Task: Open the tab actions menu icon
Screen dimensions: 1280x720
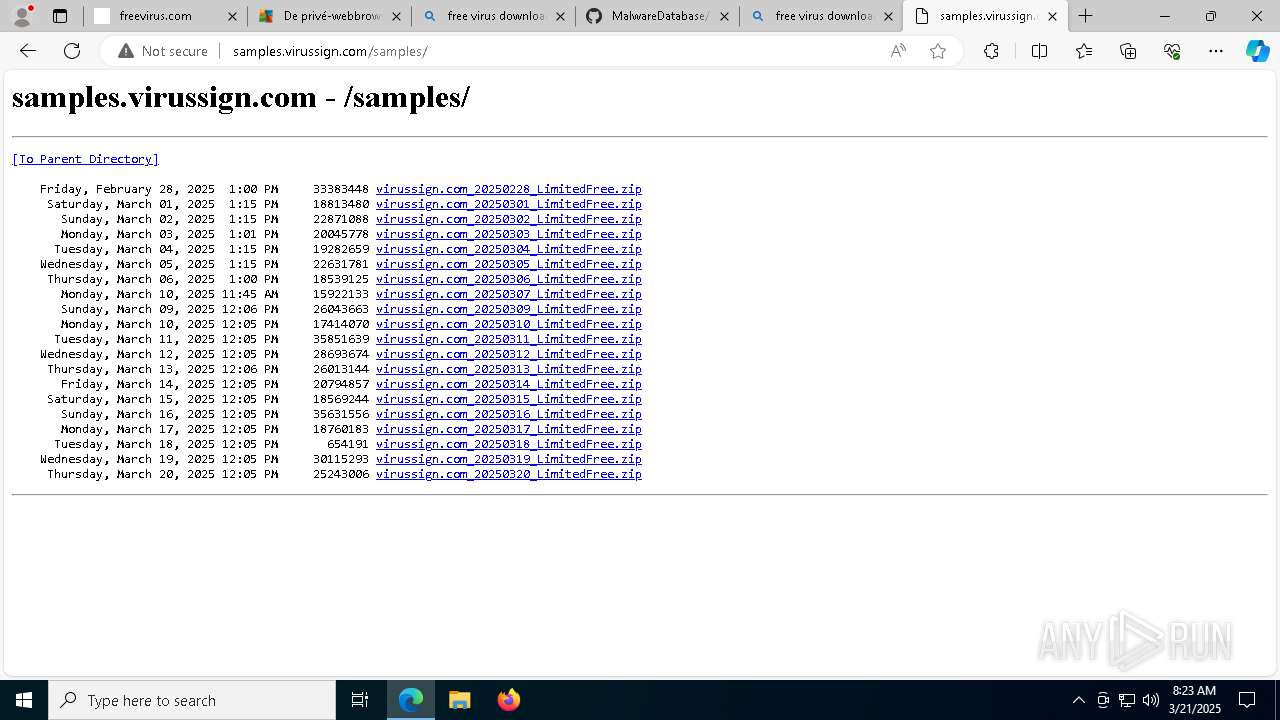Action: click(x=60, y=16)
